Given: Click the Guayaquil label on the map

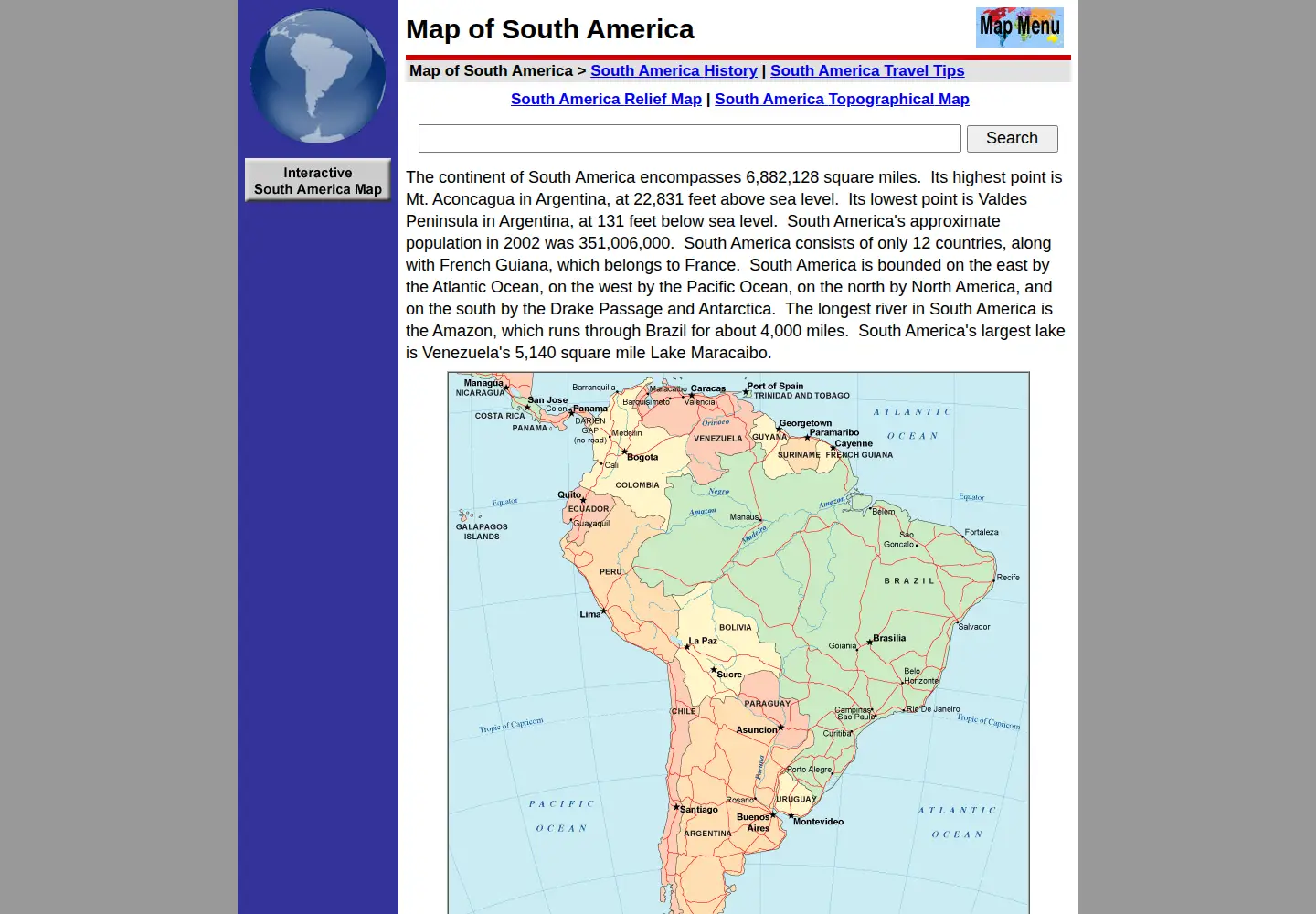Looking at the screenshot, I should tap(591, 524).
